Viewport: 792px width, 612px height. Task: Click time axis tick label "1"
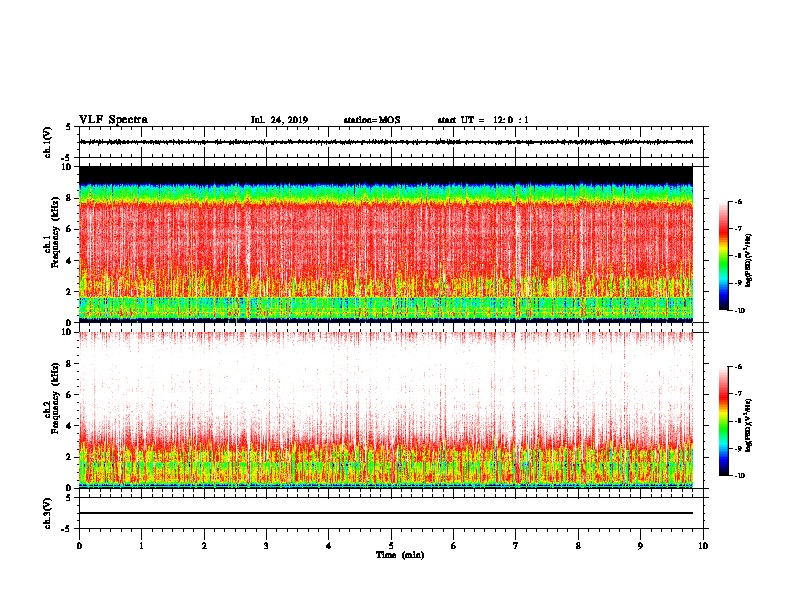tap(141, 546)
